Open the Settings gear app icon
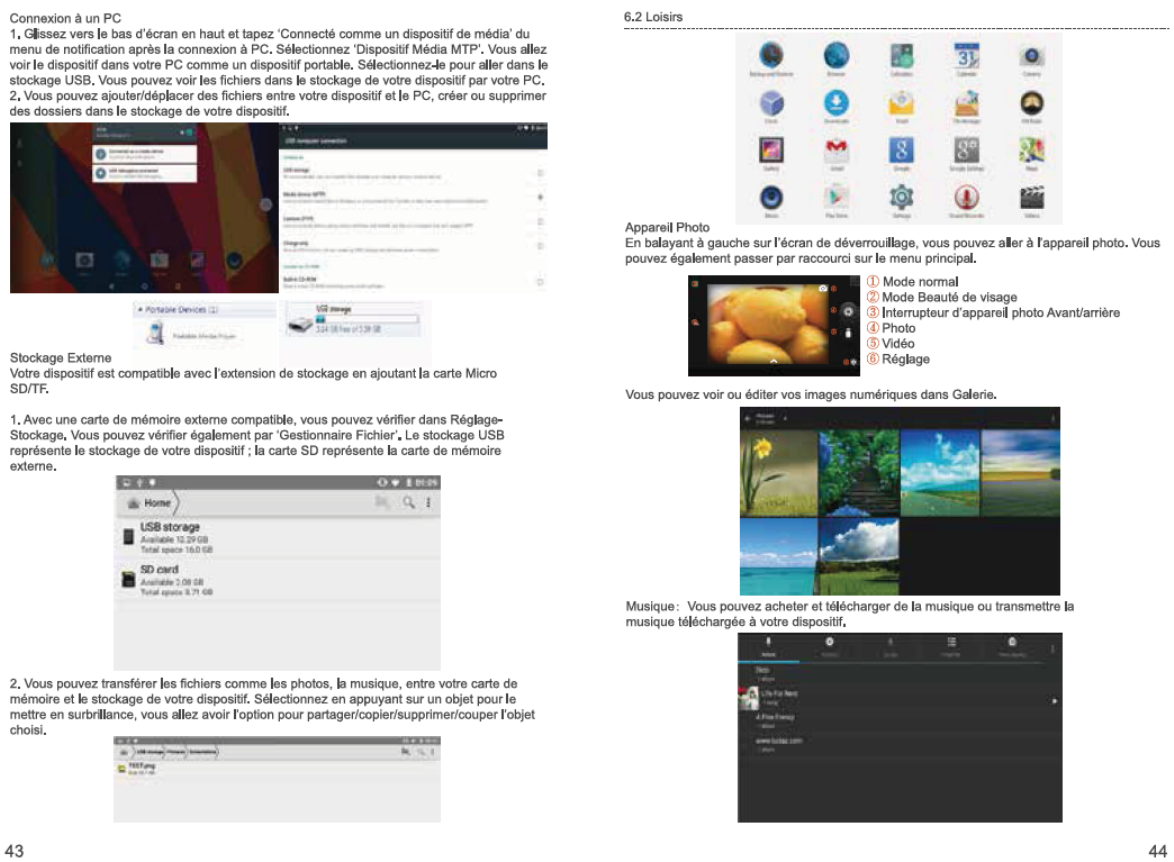This screenshot has height=862, width=1174. click(x=901, y=198)
